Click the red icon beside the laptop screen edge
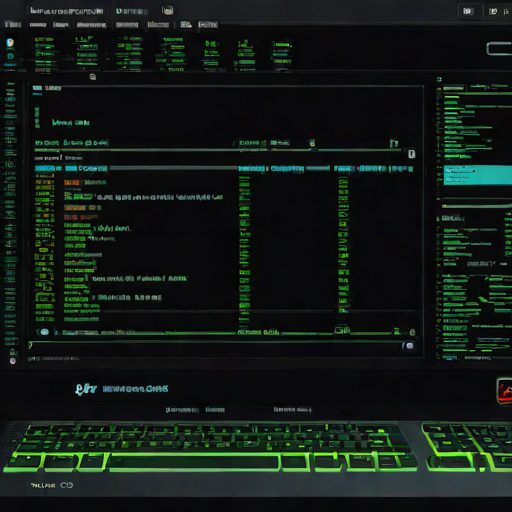The width and height of the screenshot is (512, 512). [505, 391]
